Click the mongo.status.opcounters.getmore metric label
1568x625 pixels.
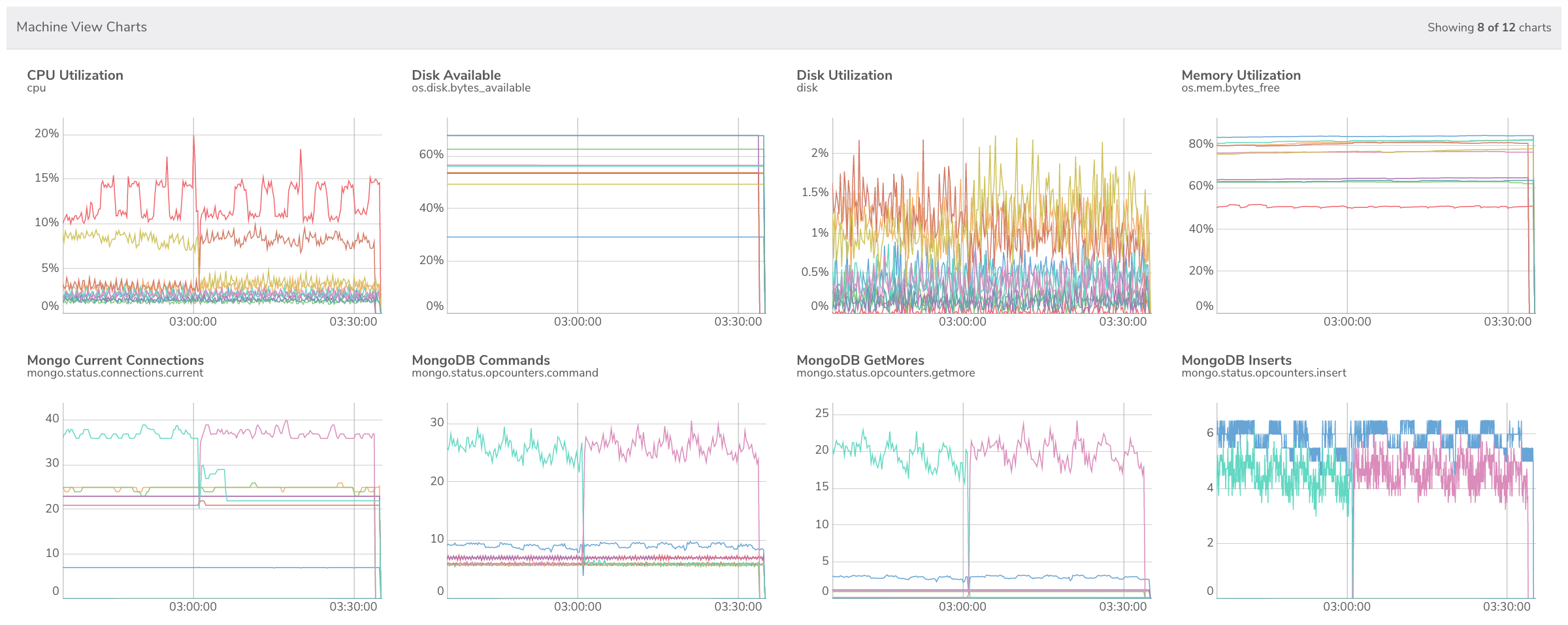(x=885, y=373)
